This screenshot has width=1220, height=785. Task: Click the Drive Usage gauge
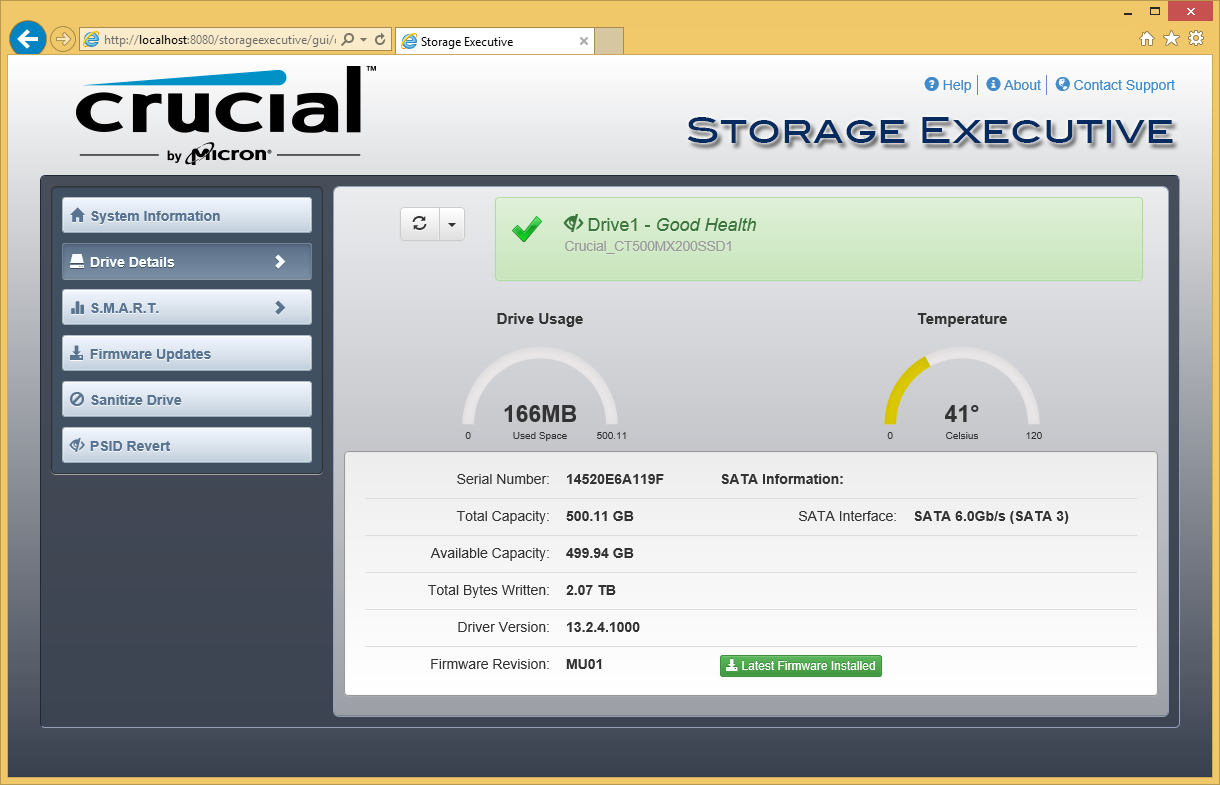pos(540,392)
